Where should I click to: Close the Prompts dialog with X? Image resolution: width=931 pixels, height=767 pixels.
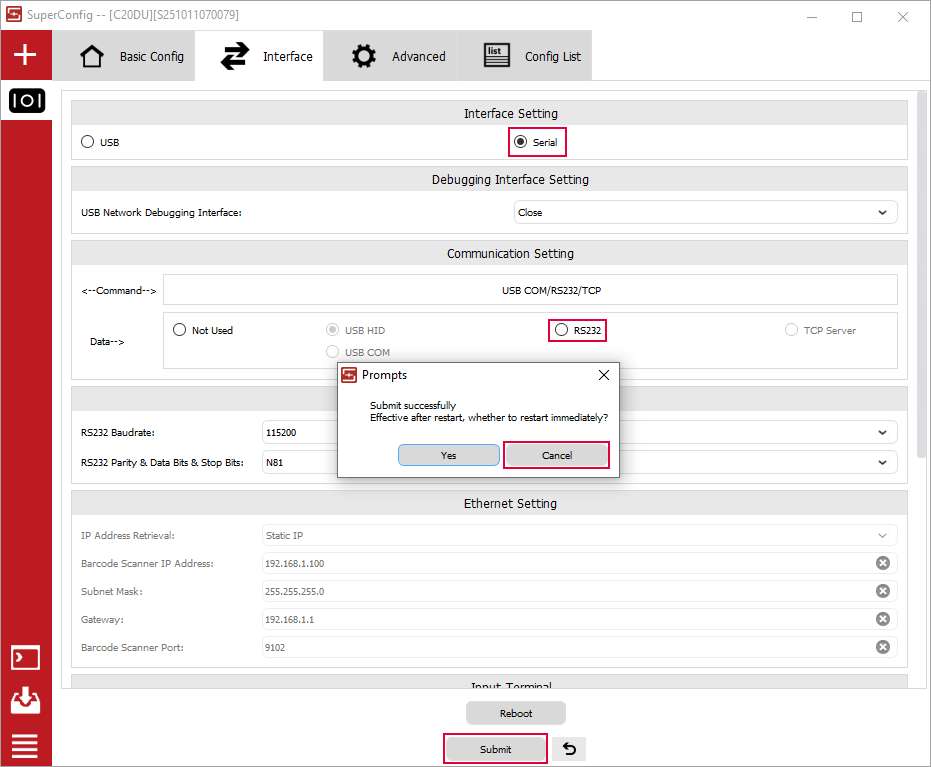pos(603,375)
